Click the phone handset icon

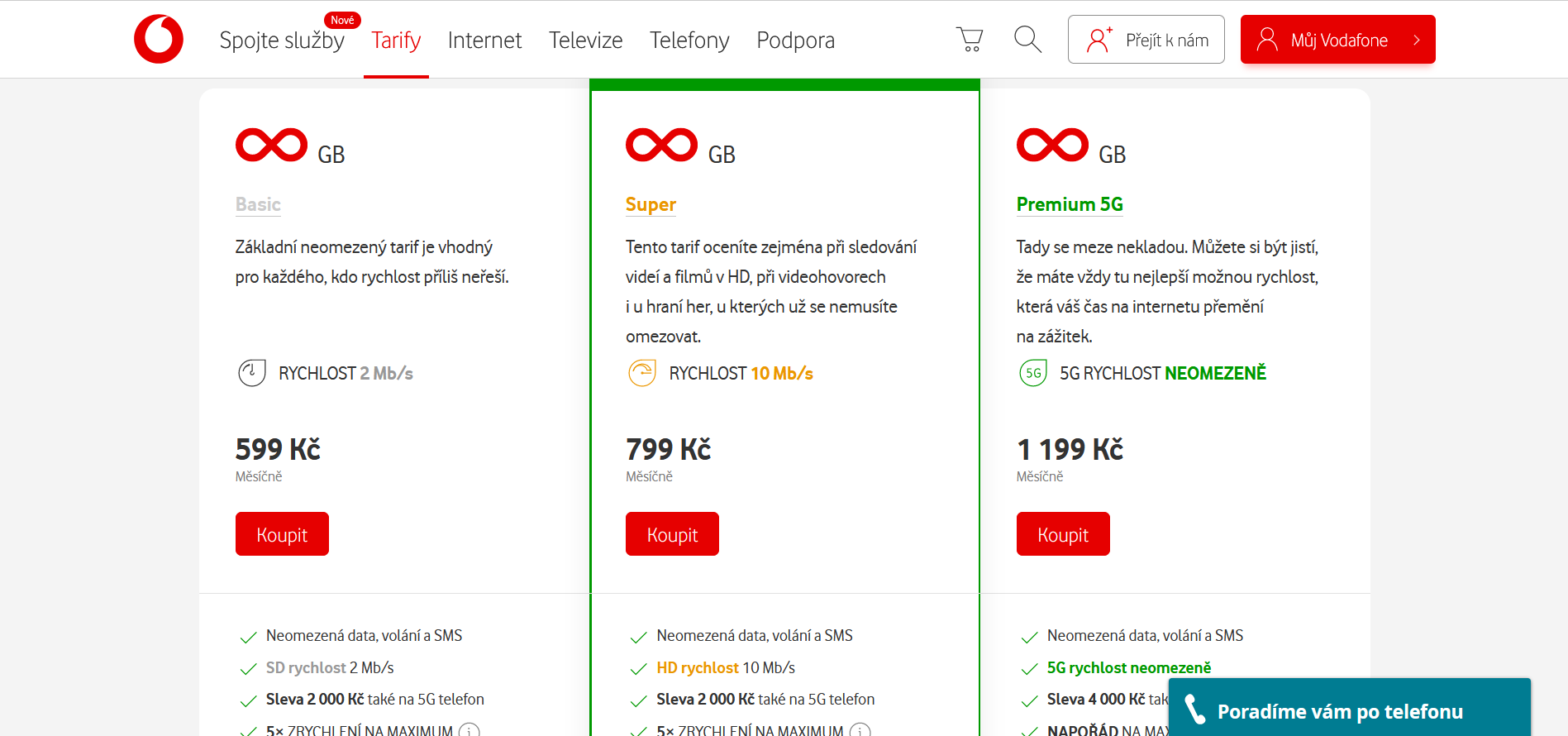(1195, 710)
